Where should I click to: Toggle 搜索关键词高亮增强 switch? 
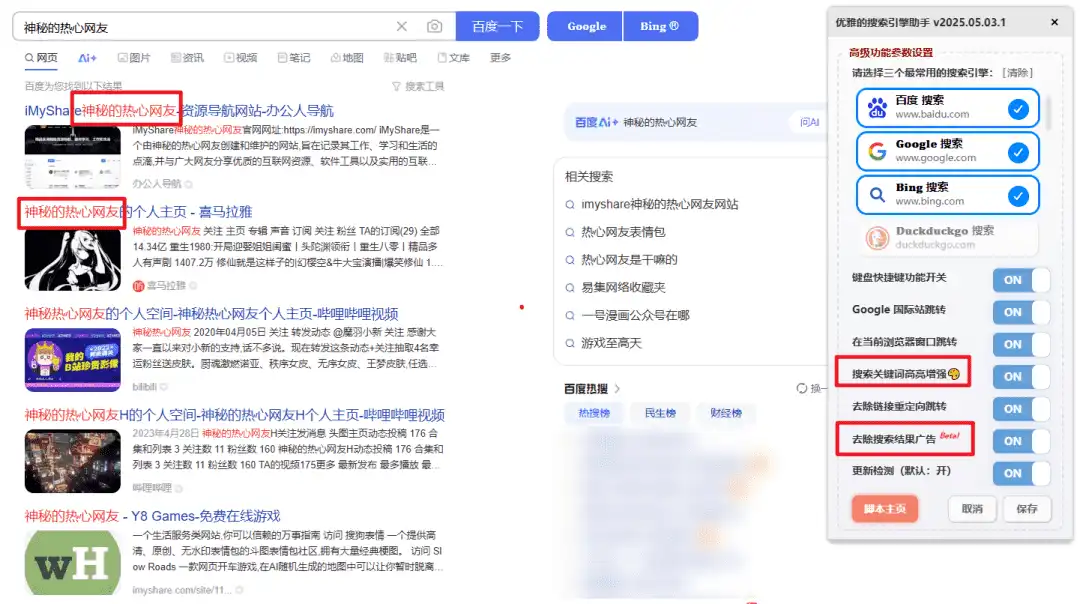click(1021, 377)
